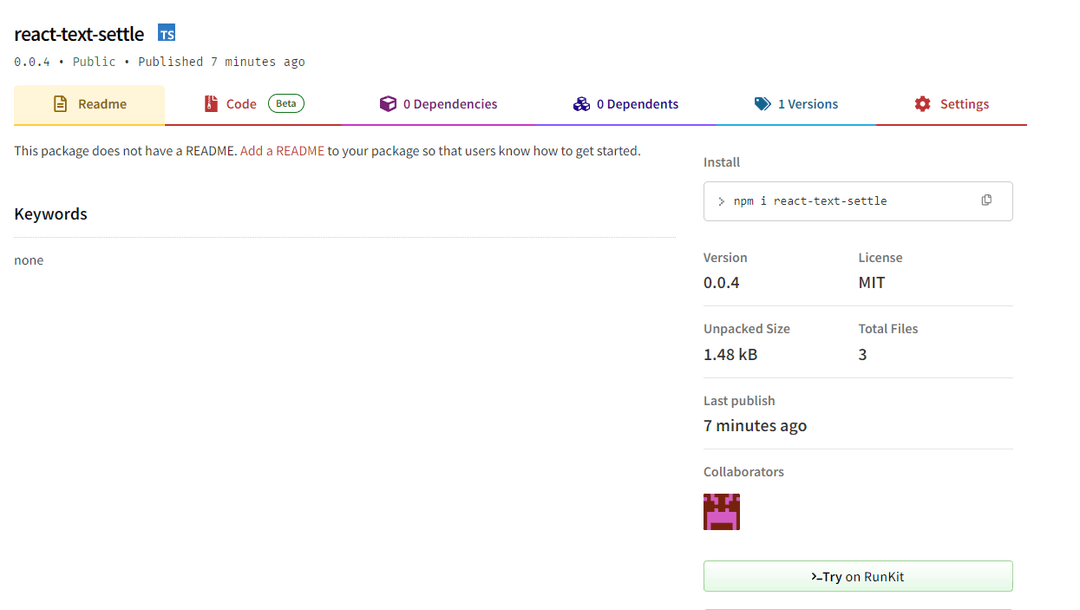Image resolution: width=1080 pixels, height=610 pixels.
Task: Click the TypeScript TS badge icon
Action: [x=167, y=33]
